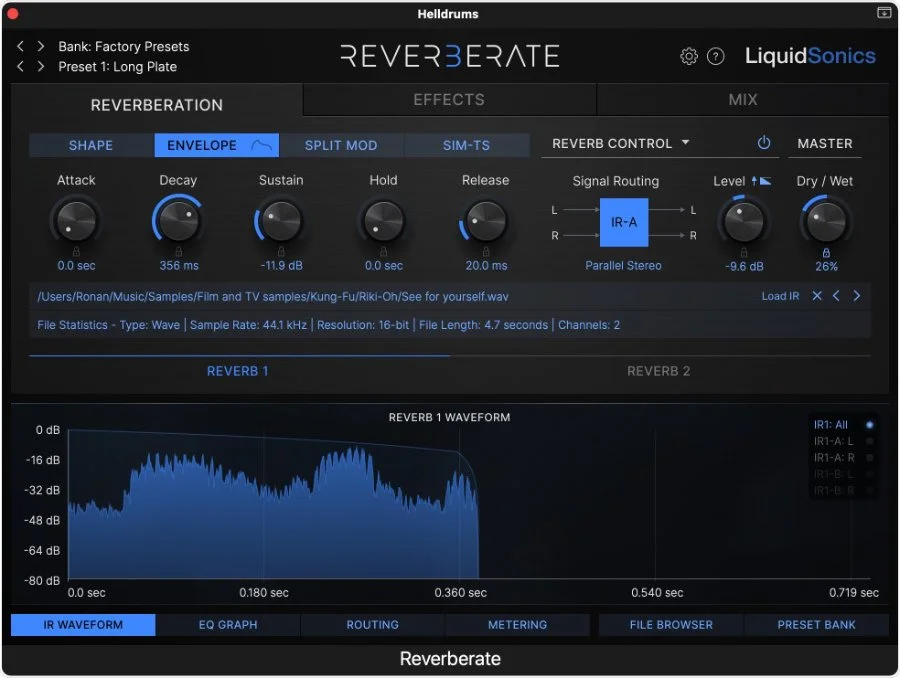Switch to the REVERBERATION tab

point(157,105)
